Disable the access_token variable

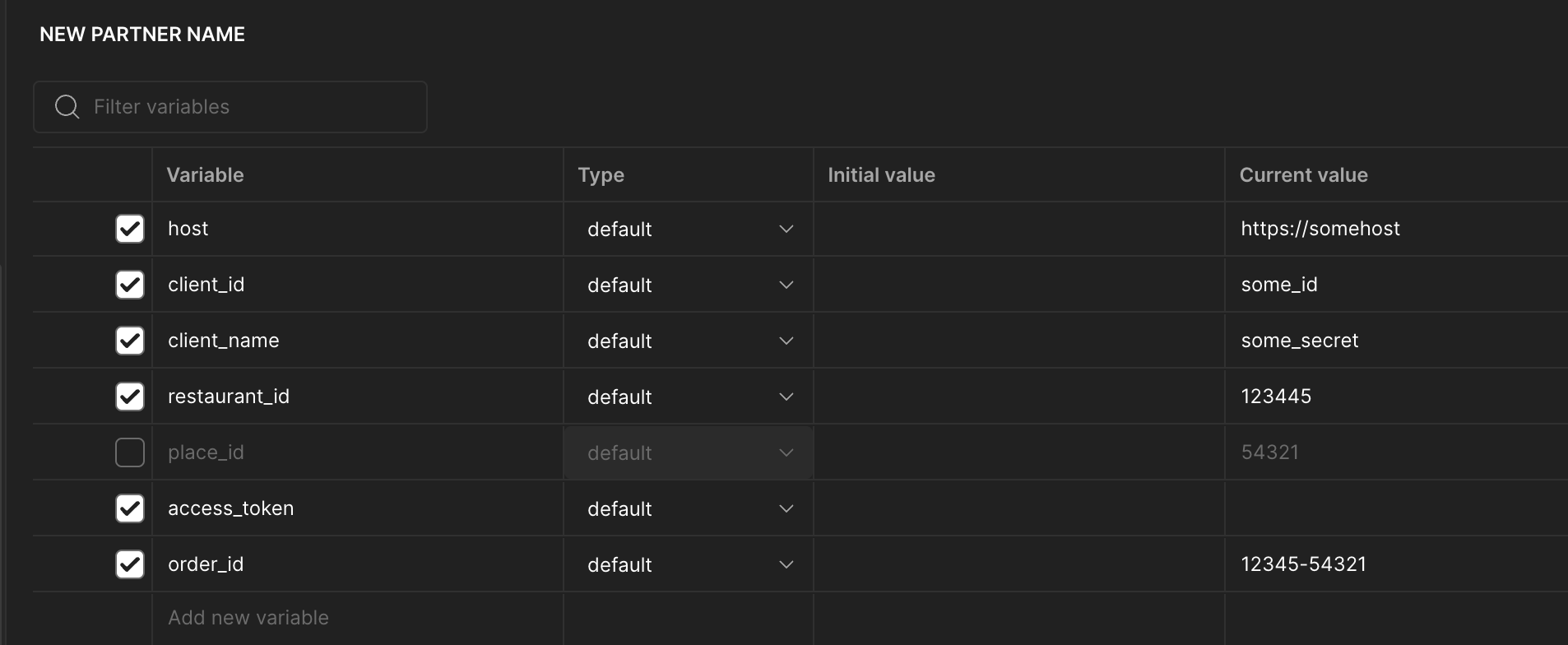tap(130, 508)
